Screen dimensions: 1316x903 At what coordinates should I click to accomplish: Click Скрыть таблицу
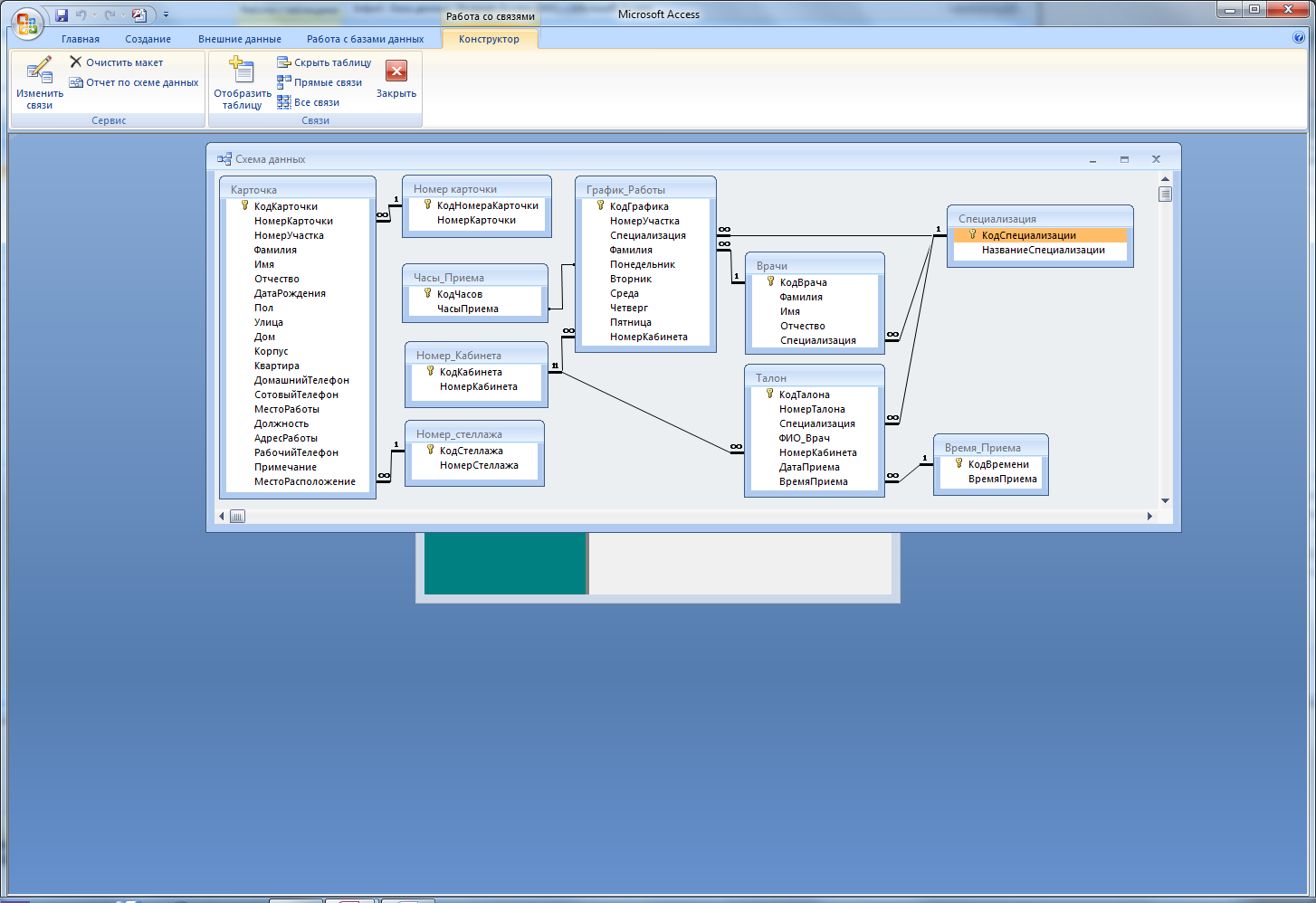point(324,62)
